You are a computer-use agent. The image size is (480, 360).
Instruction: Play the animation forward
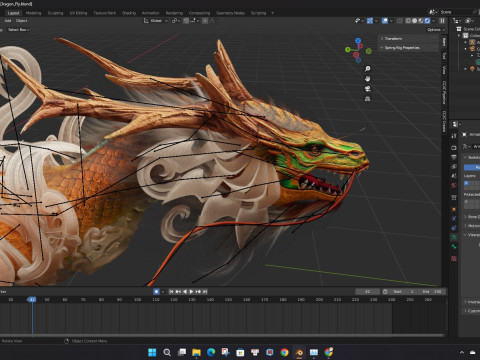click(191, 292)
